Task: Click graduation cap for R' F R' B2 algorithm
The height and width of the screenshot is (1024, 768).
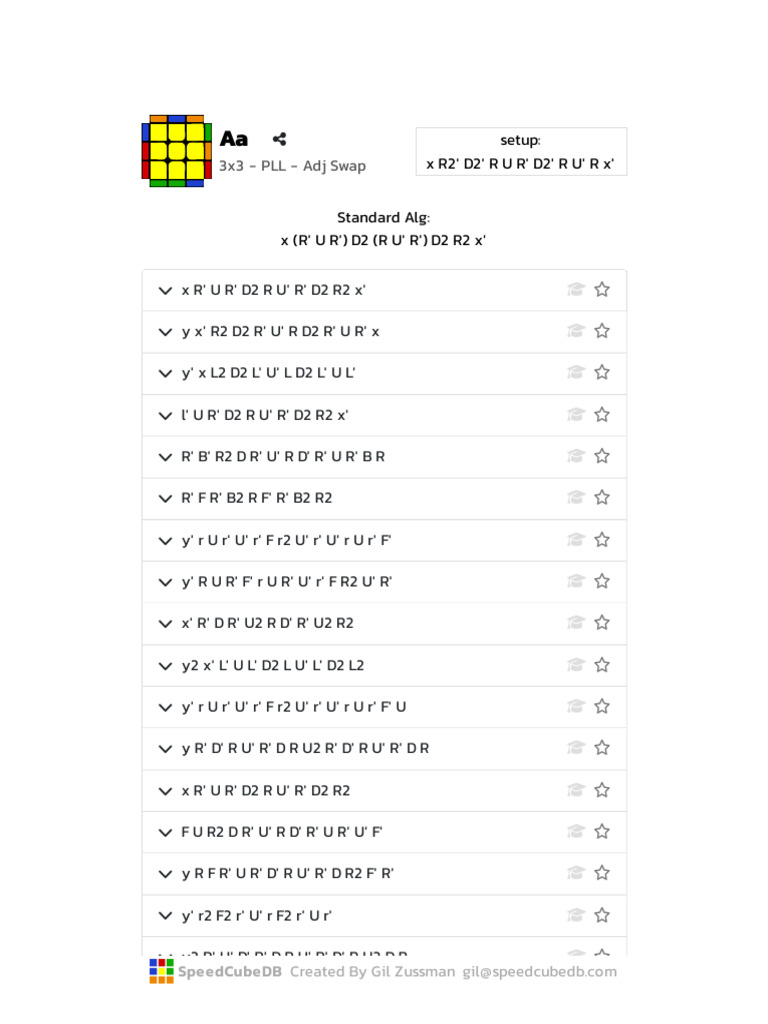Action: pyautogui.click(x=575, y=498)
